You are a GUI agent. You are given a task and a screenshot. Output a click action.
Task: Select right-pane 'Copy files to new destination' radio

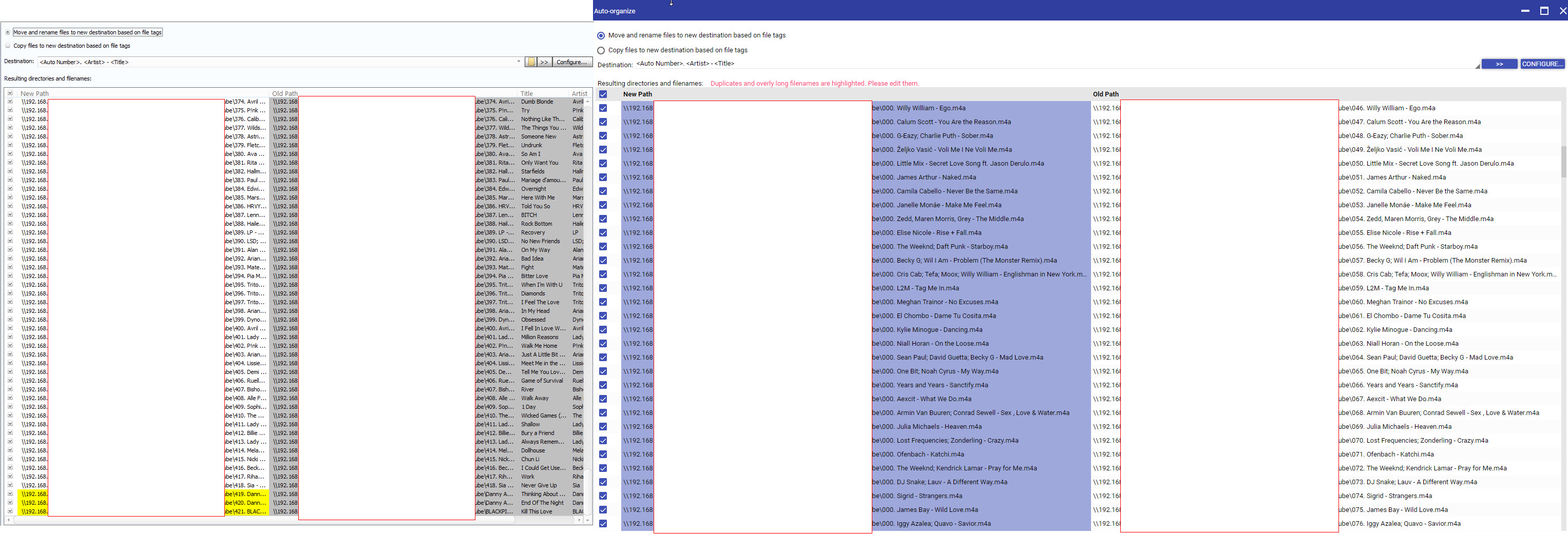point(601,50)
